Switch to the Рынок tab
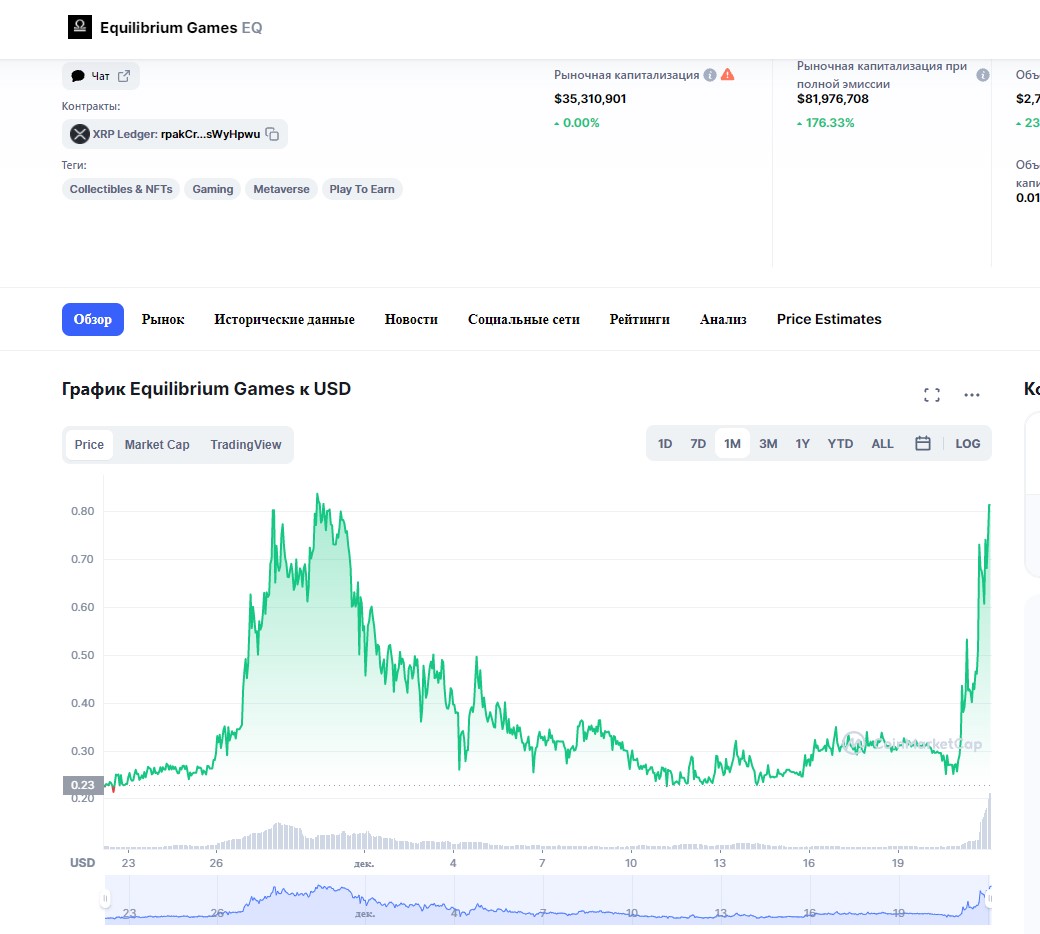This screenshot has height=934, width=1040. pyautogui.click(x=163, y=320)
